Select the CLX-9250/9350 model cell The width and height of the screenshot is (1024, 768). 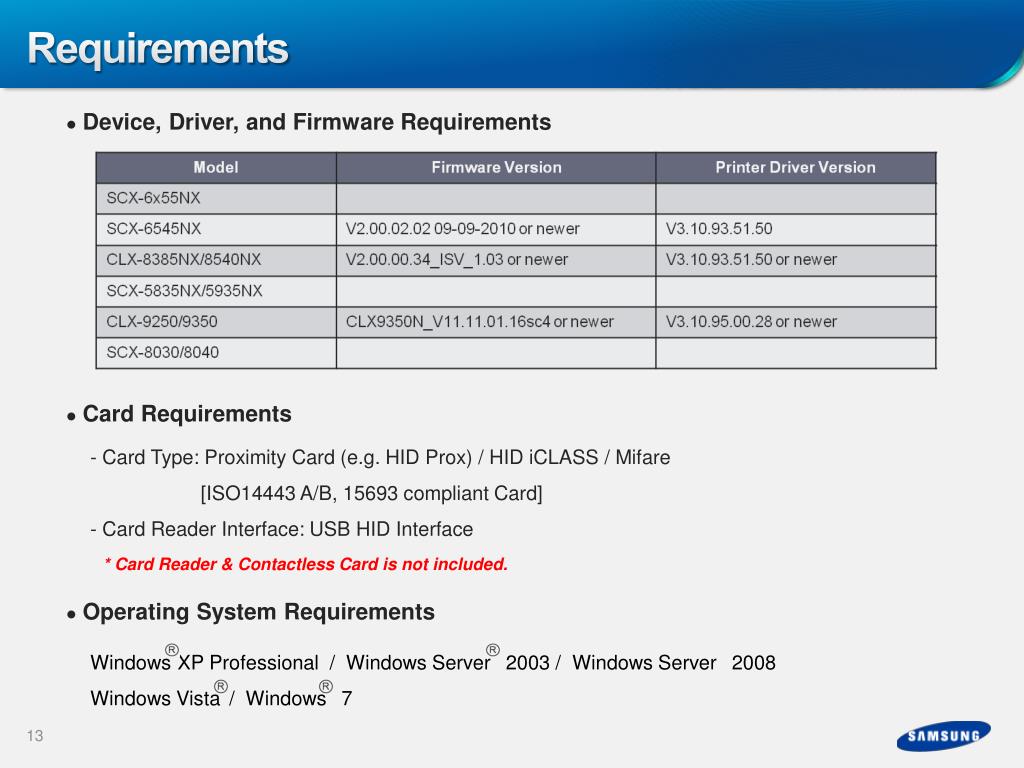216,322
